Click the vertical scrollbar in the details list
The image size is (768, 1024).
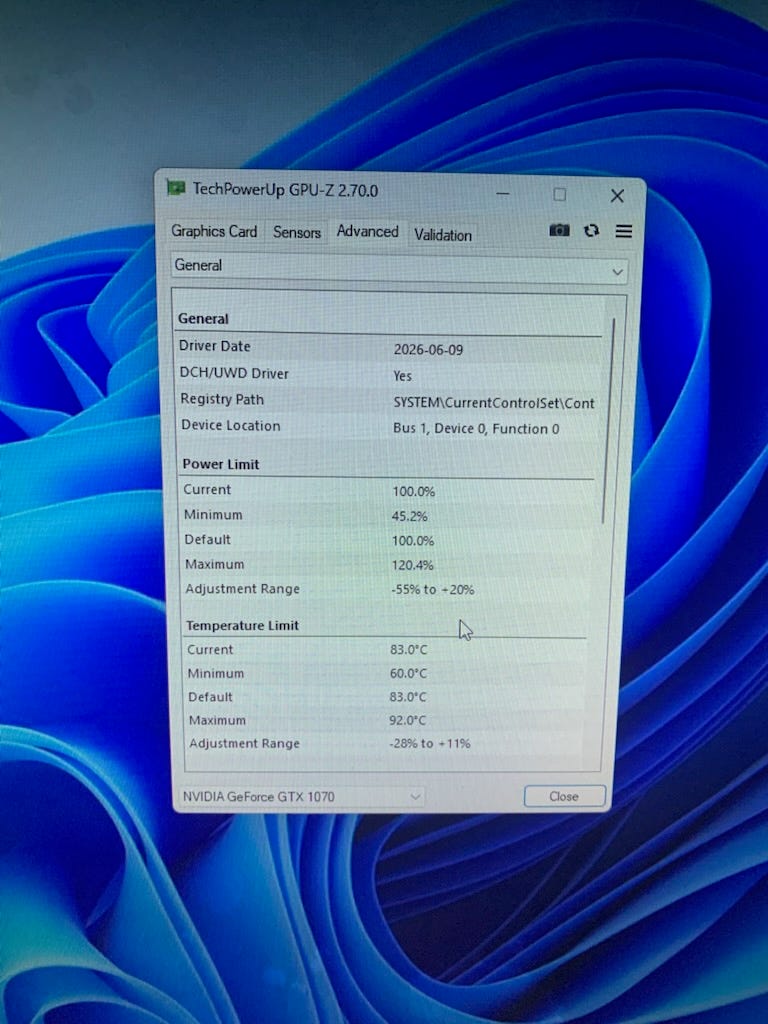point(608,421)
